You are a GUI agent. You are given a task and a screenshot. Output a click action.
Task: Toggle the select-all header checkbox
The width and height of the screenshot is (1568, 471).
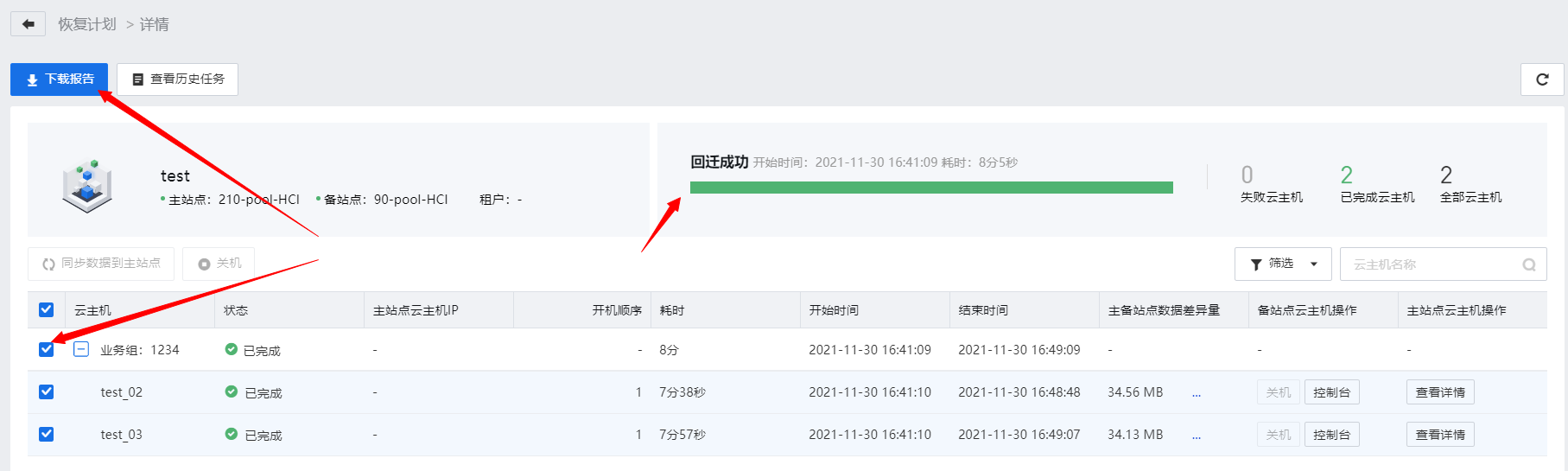click(47, 309)
